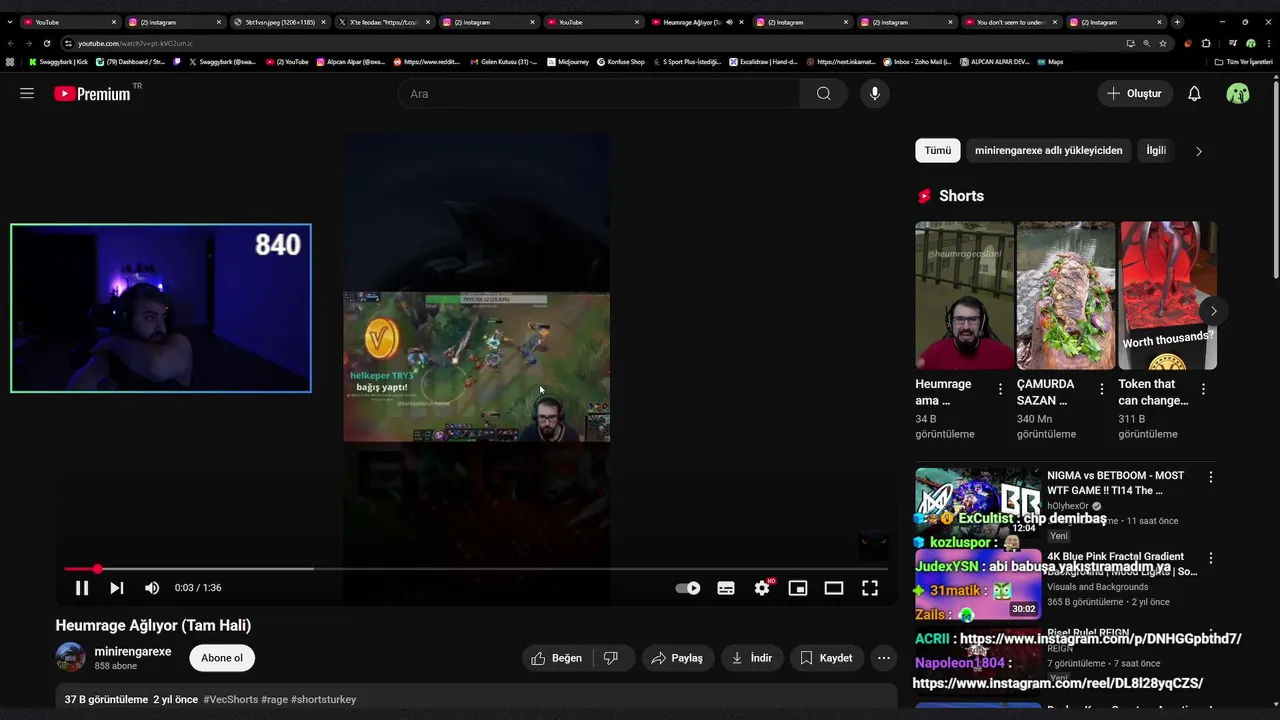Select the Tümü filter chip
This screenshot has height=720, width=1280.
[938, 150]
